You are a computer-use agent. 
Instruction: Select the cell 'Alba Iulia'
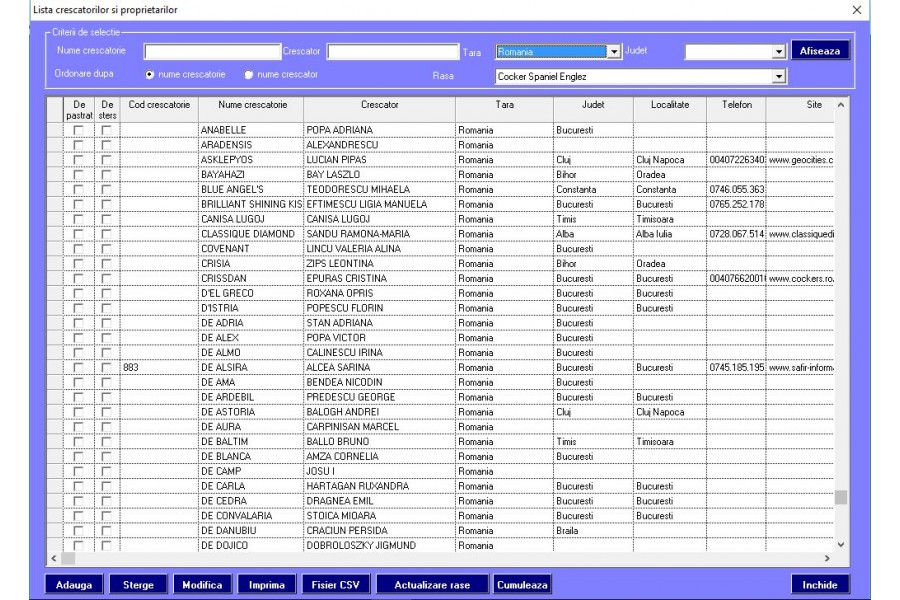[x=670, y=234]
